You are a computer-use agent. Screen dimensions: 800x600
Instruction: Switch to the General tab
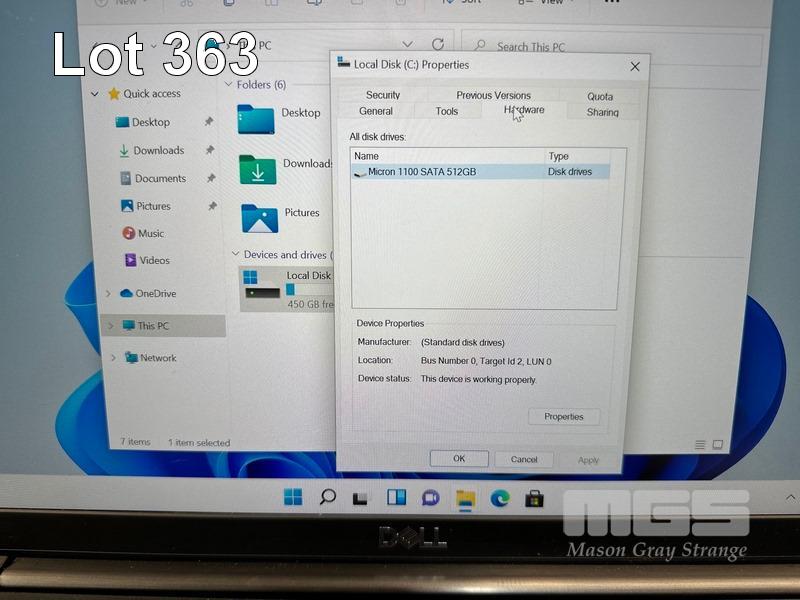(x=376, y=111)
